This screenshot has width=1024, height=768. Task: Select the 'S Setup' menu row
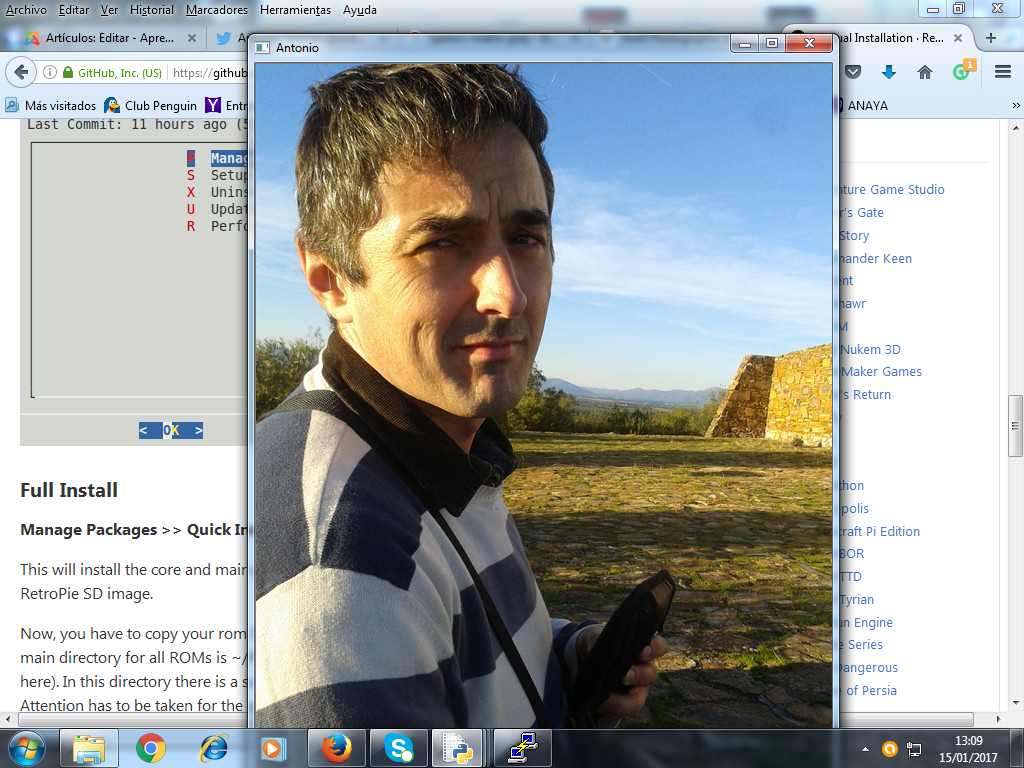pyautogui.click(x=217, y=175)
